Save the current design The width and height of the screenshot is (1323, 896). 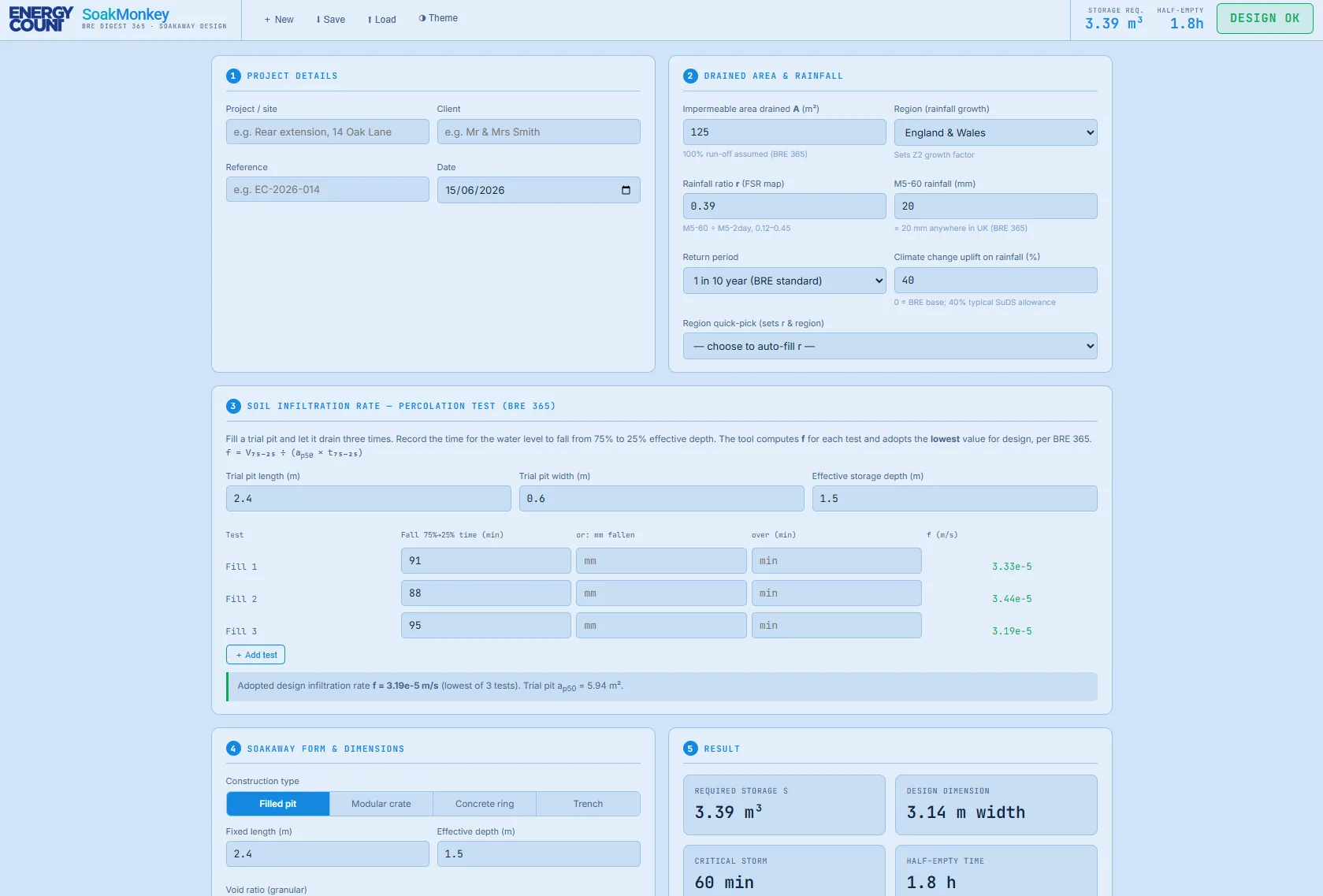click(331, 20)
